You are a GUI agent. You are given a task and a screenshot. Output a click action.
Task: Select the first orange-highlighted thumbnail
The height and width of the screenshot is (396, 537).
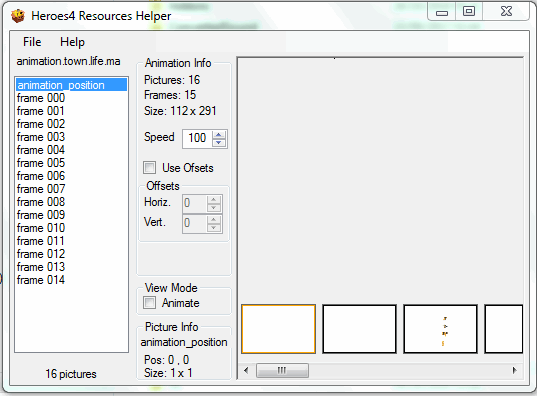(x=278, y=329)
